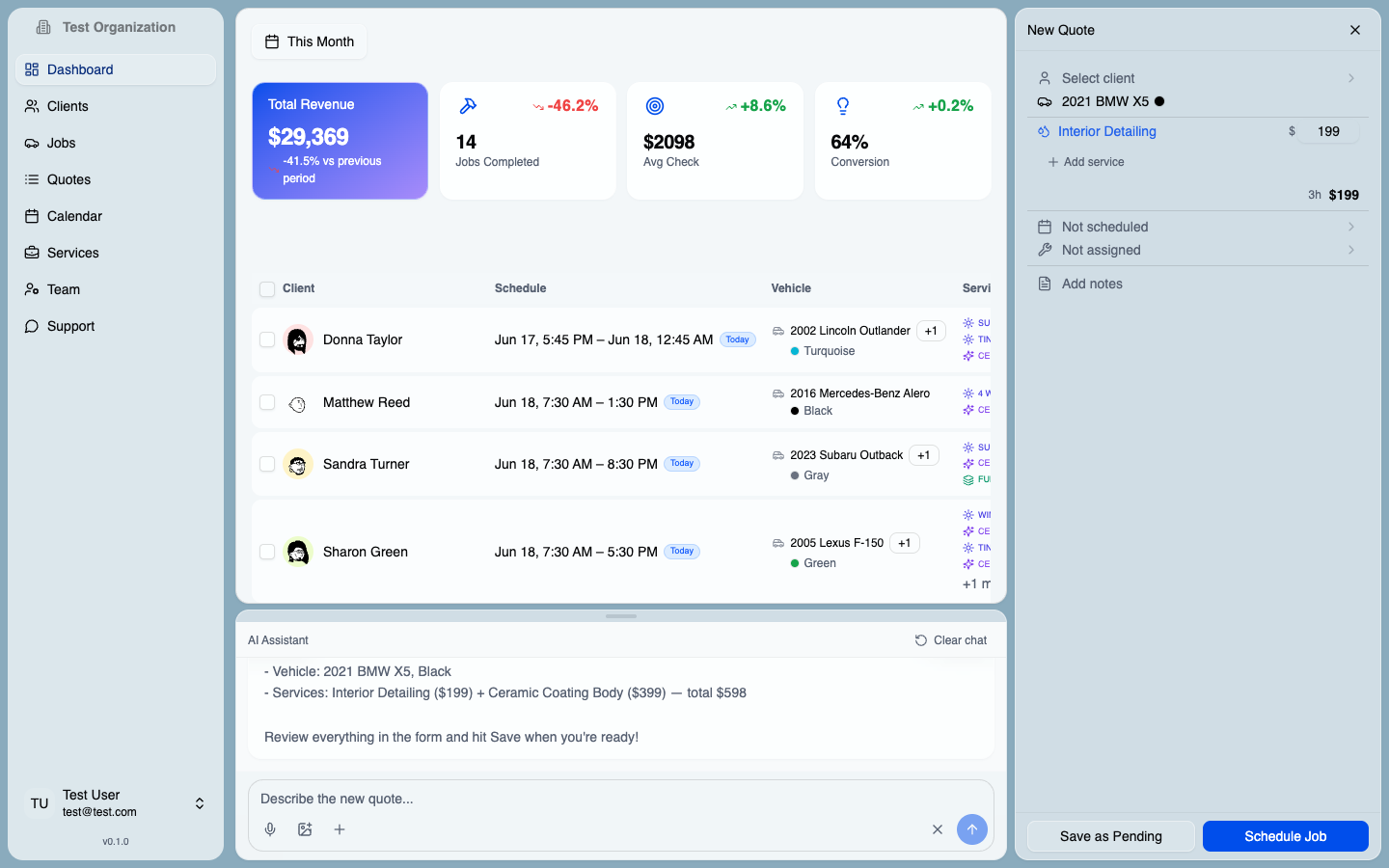Viewport: 1389px width, 868px height.
Task: Click the Test Organization building icon
Action: click(43, 27)
